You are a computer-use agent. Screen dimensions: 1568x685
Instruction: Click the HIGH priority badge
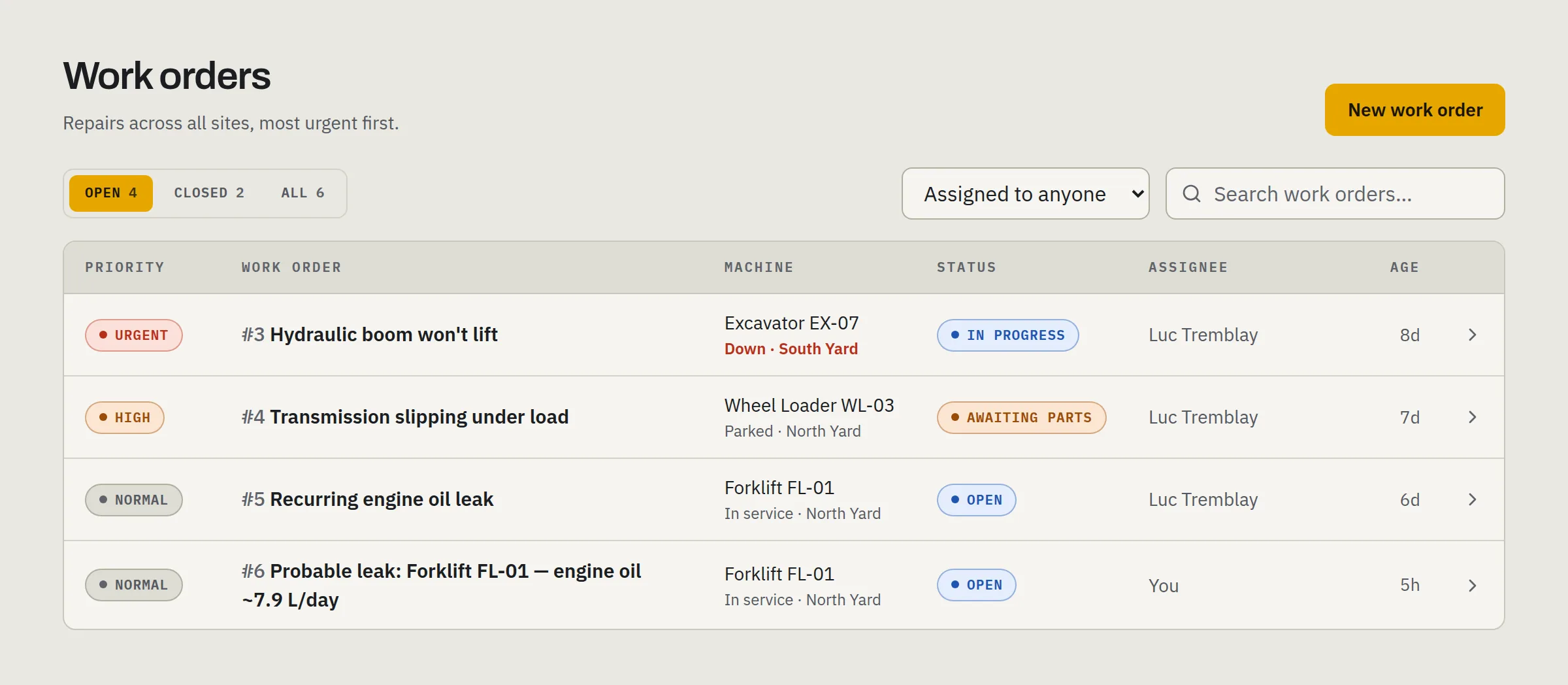coord(125,418)
